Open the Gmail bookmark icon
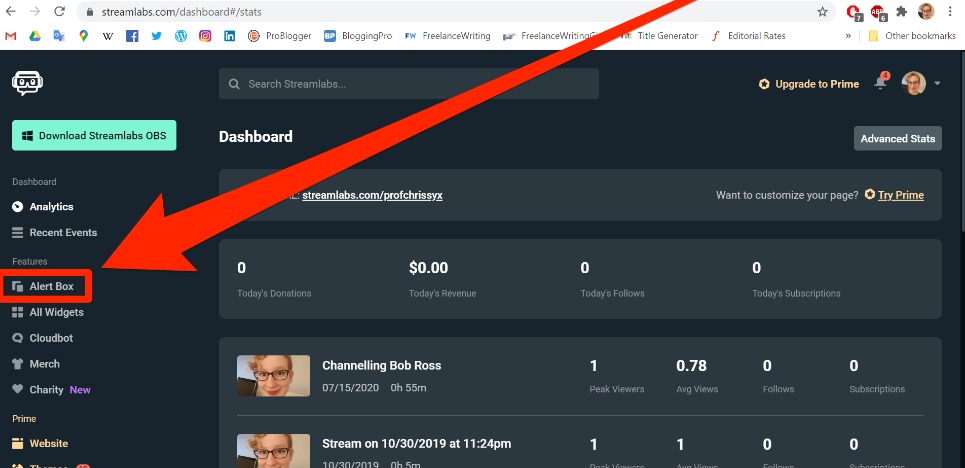Viewport: 965px width, 468px height. pyautogui.click(x=10, y=36)
